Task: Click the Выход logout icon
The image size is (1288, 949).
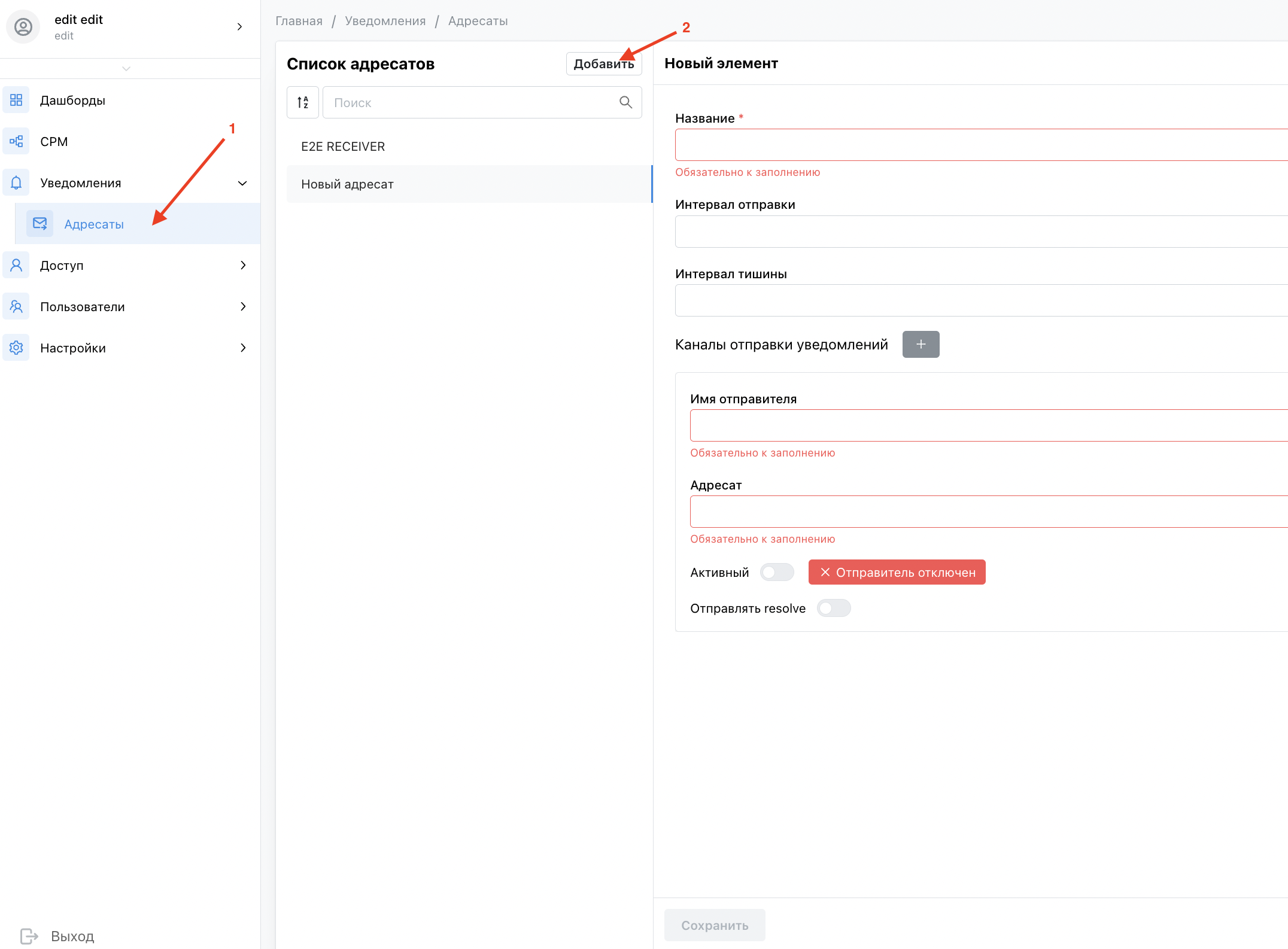Action: coord(29,936)
